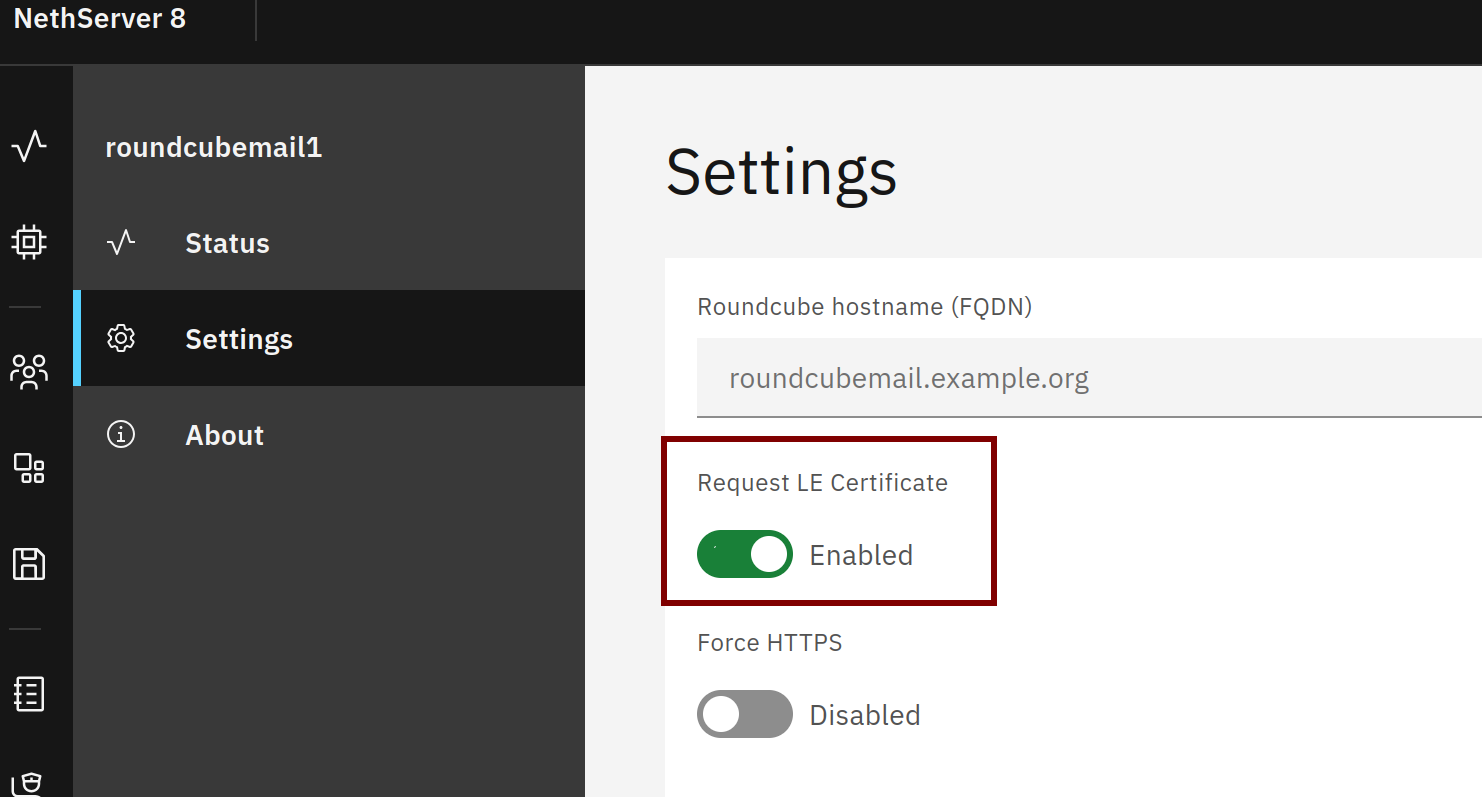Open the About page
Image resolution: width=1482 pixels, height=797 pixels.
(329, 435)
